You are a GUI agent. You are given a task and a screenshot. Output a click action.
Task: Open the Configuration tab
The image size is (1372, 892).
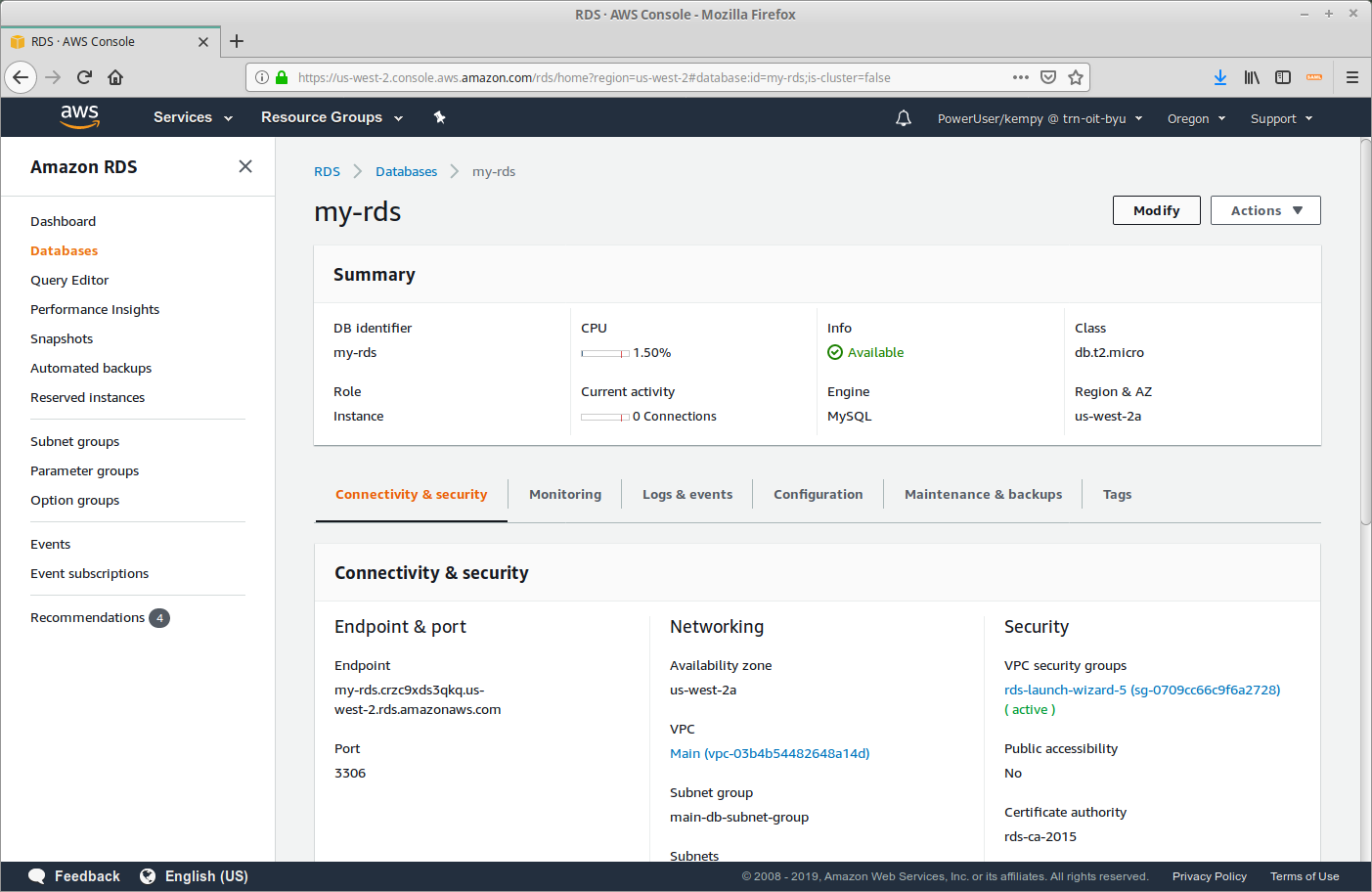point(819,495)
